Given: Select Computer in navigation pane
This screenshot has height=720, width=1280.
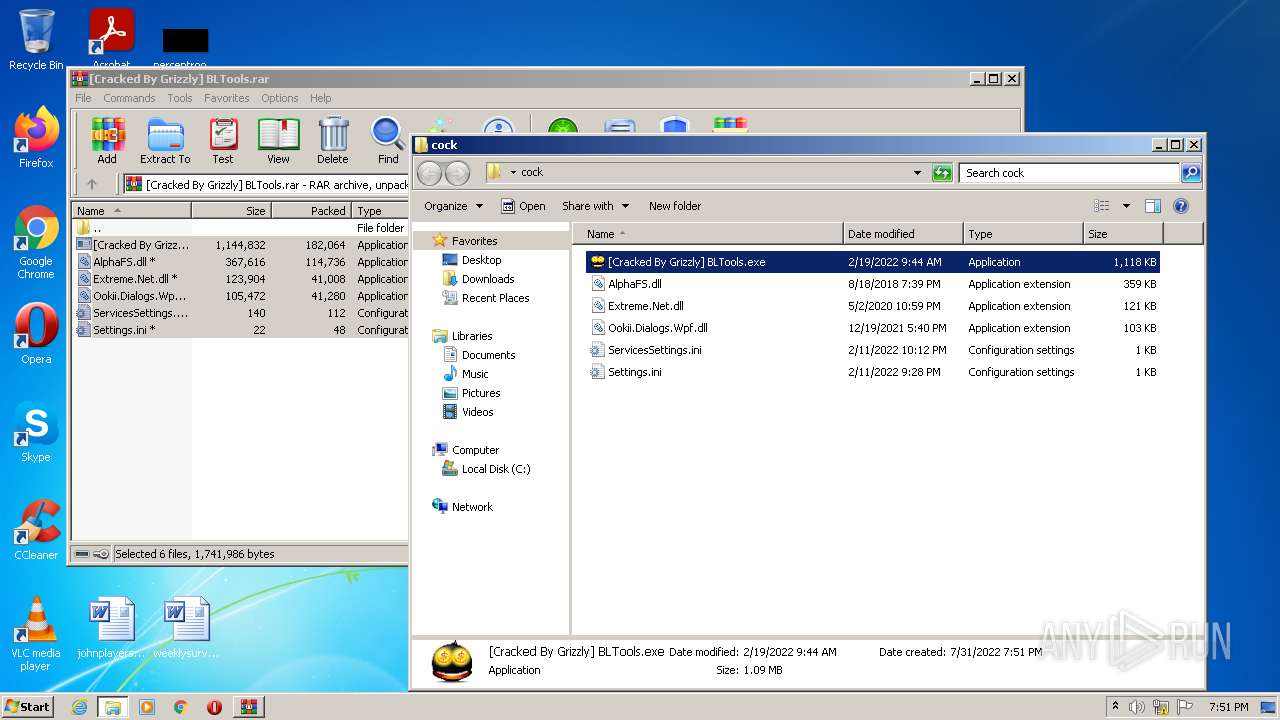Looking at the screenshot, I should [475, 450].
